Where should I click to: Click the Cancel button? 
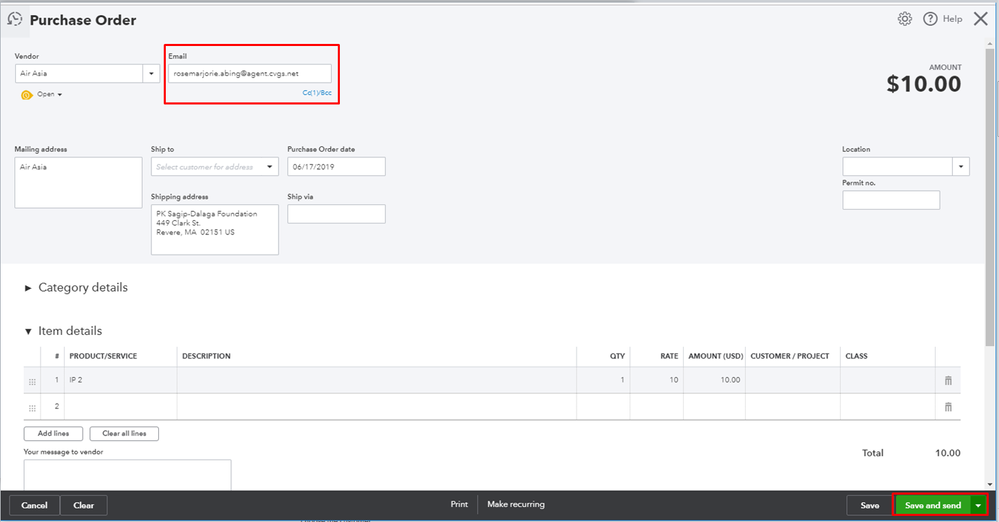[34, 505]
